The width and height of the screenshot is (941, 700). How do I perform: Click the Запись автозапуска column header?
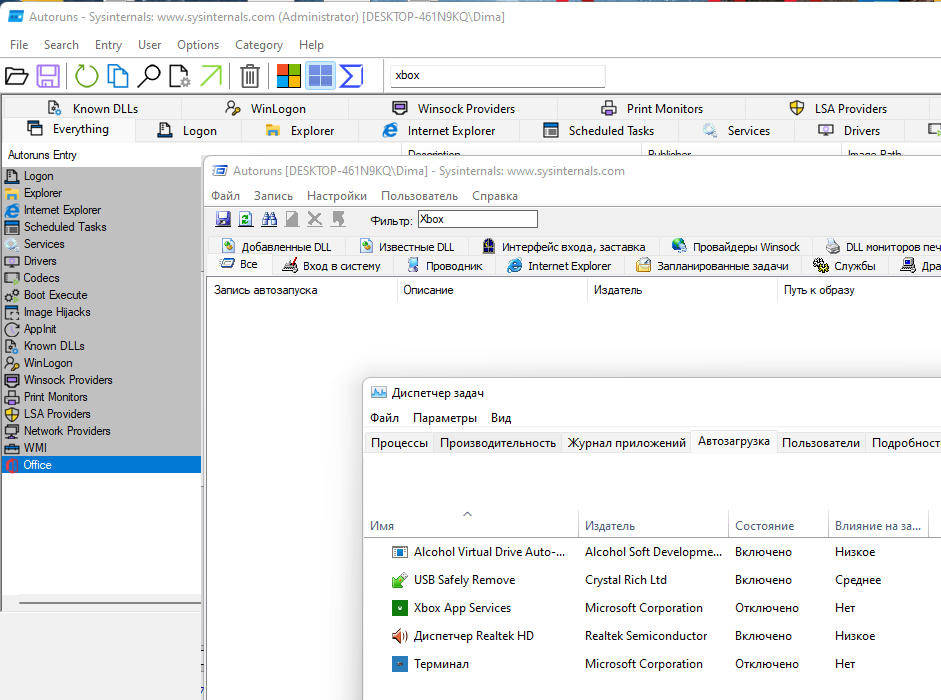click(x=301, y=290)
